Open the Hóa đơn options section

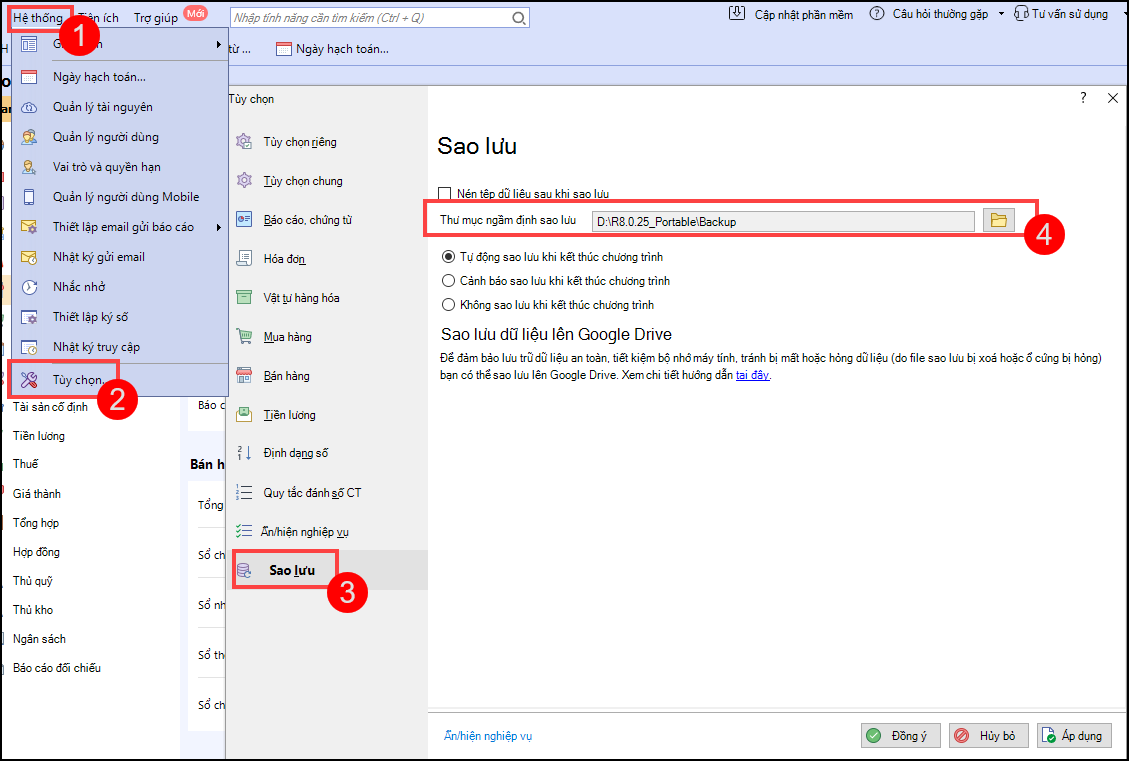284,259
